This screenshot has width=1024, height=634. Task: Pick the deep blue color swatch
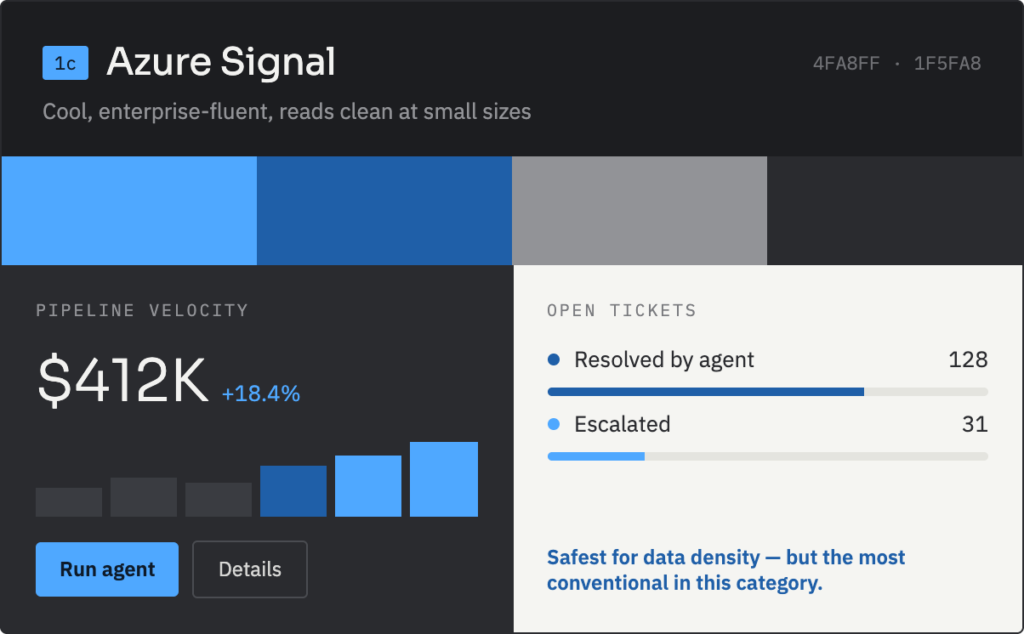point(384,210)
